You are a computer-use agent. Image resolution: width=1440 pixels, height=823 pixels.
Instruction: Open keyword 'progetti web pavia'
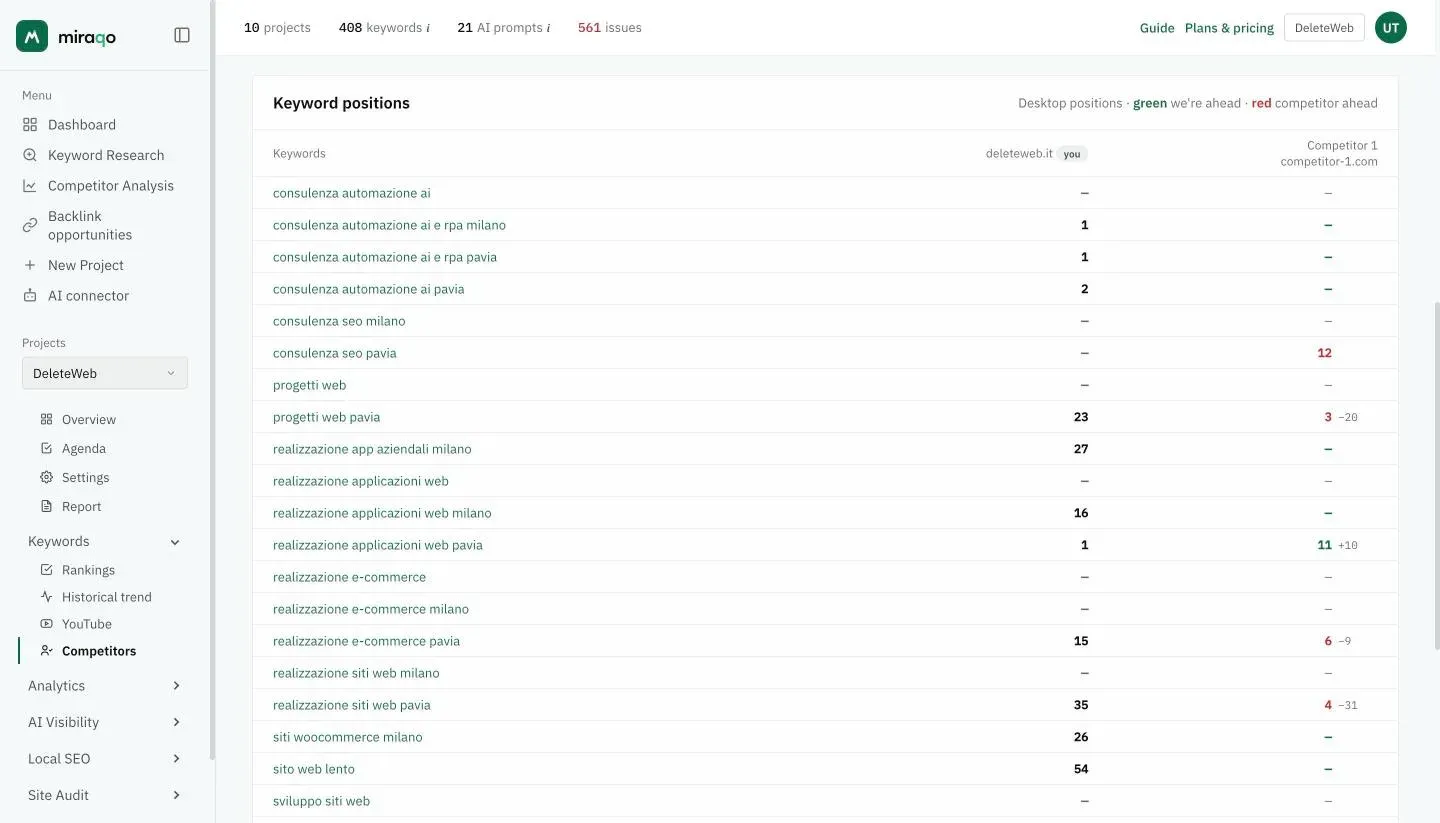(326, 417)
